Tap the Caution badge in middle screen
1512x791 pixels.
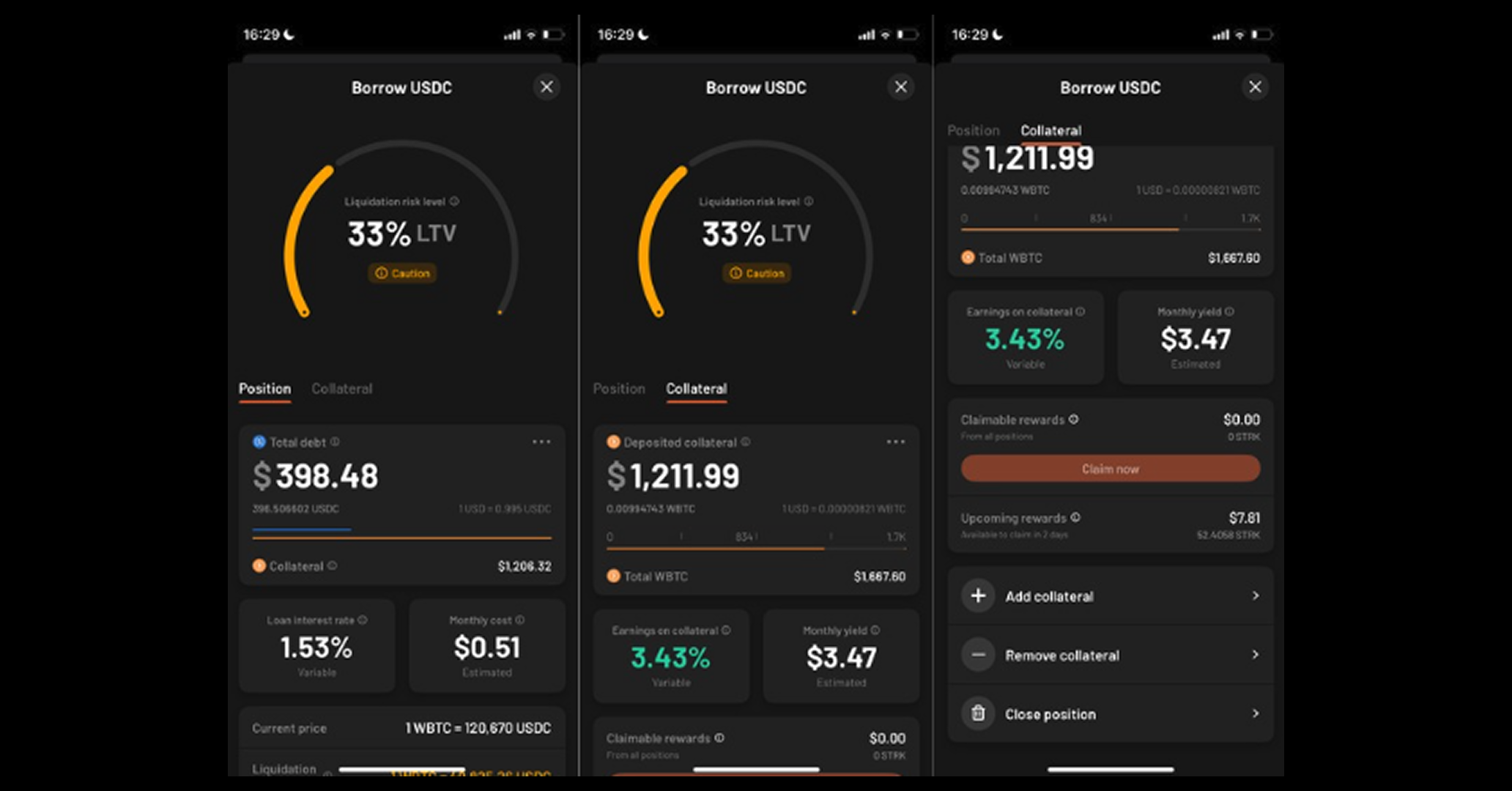(757, 273)
